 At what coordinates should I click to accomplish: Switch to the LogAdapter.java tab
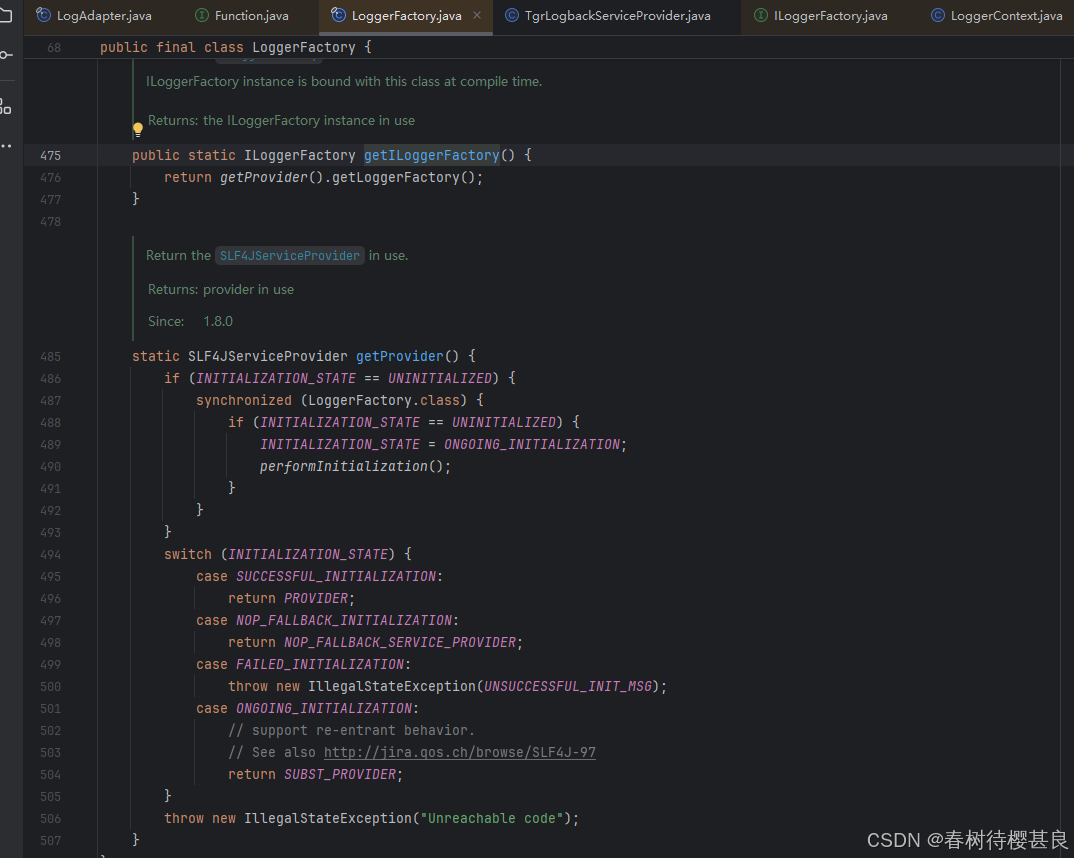pyautogui.click(x=94, y=15)
